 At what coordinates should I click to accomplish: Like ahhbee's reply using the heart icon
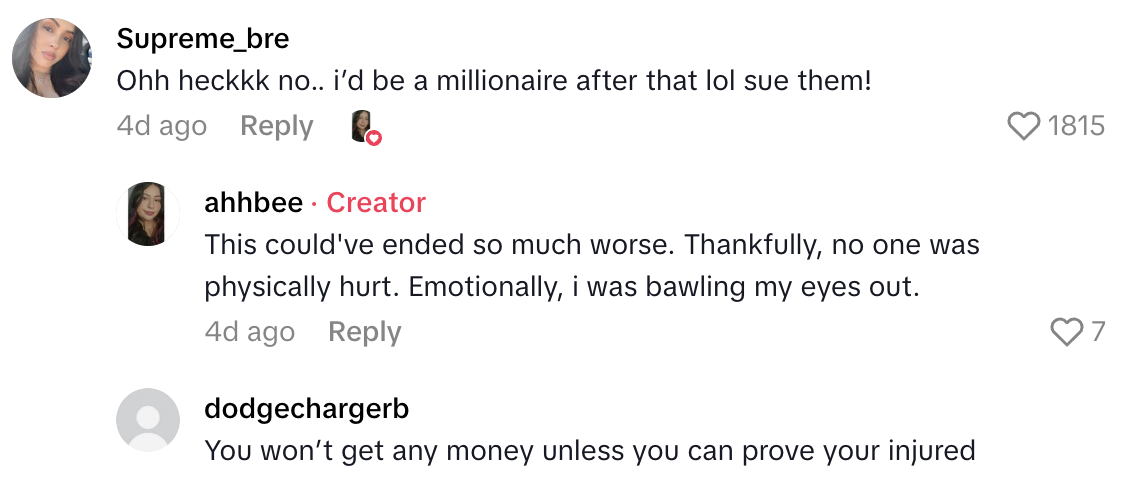[1068, 331]
